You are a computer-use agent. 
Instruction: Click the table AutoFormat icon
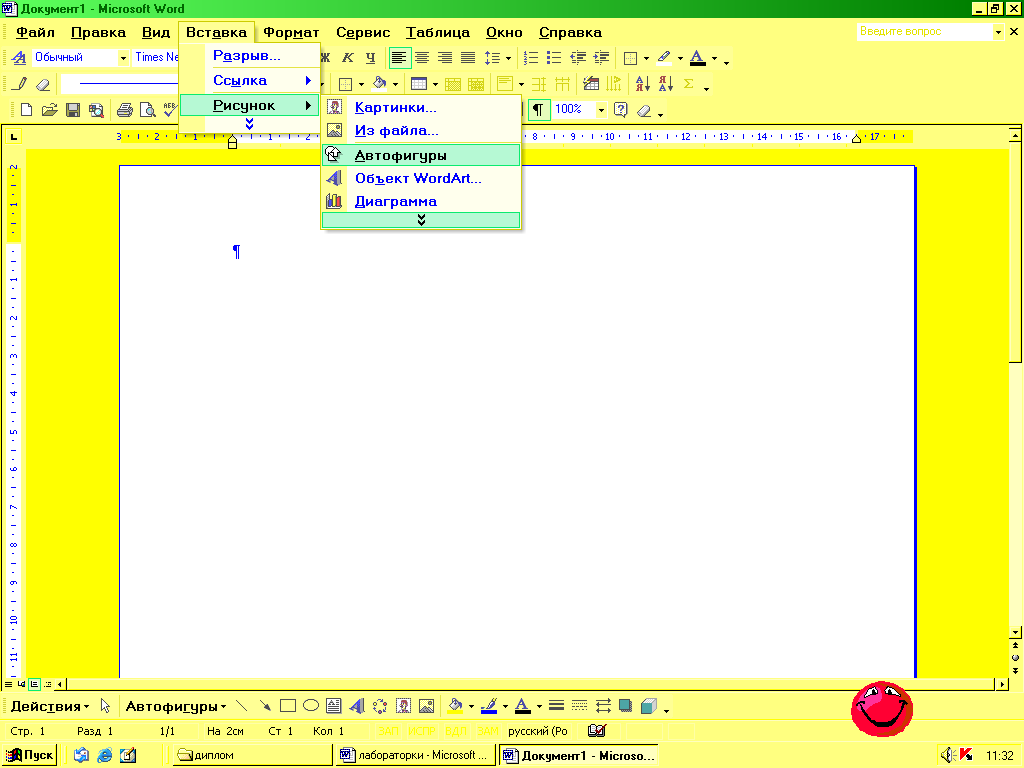591,84
